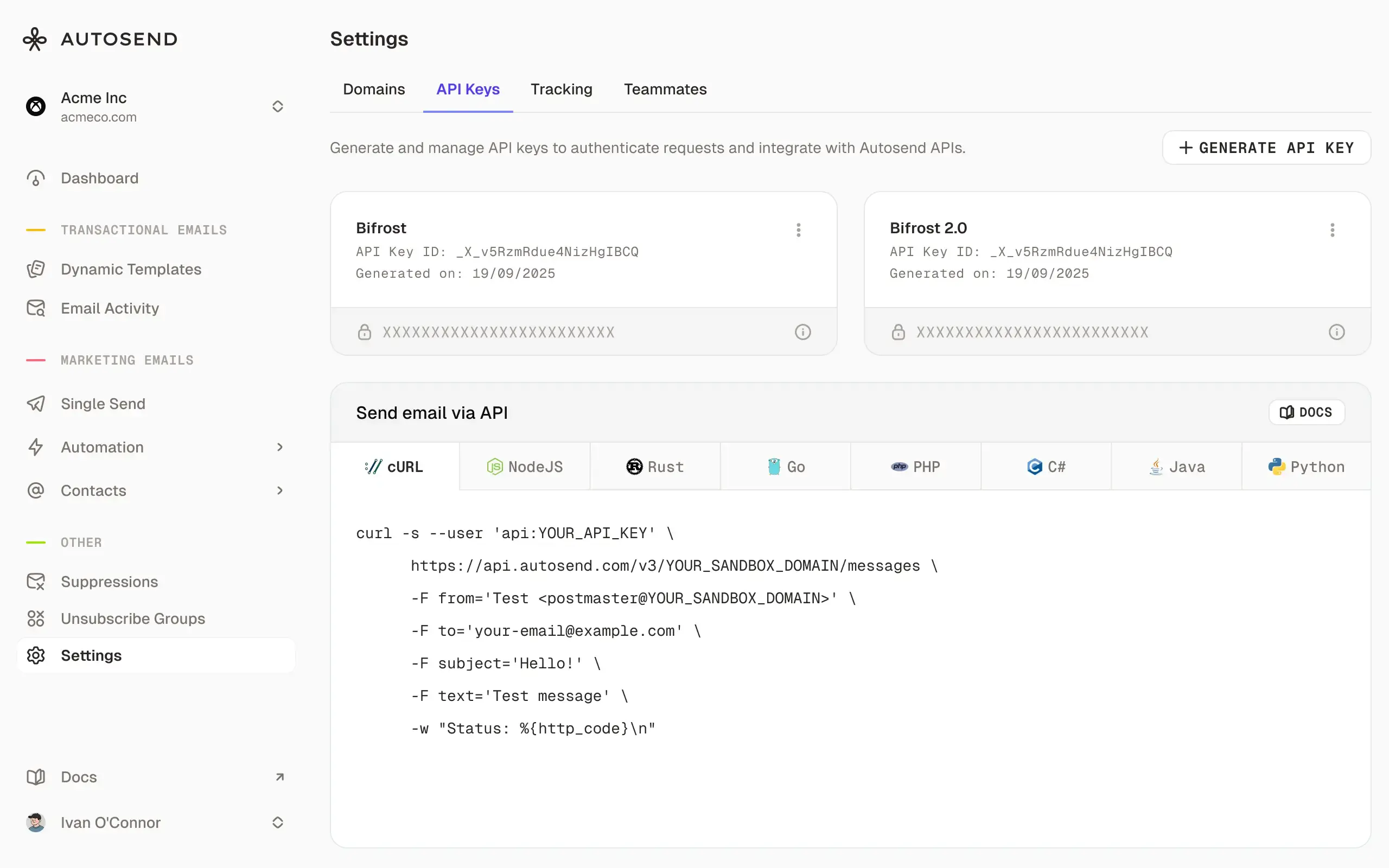Select the PHP code tab

coord(915,467)
